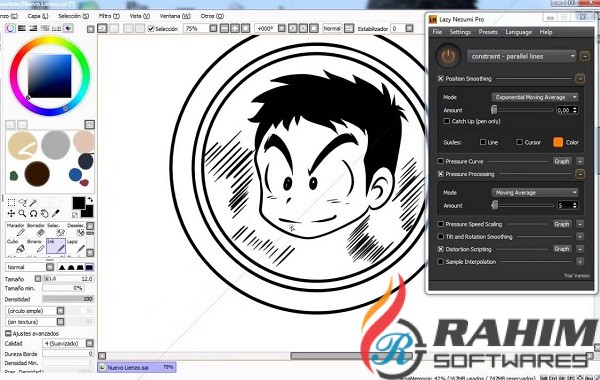Enable Sample Interpolation checkbox
Screen dimensions: 600x380
[440, 262]
